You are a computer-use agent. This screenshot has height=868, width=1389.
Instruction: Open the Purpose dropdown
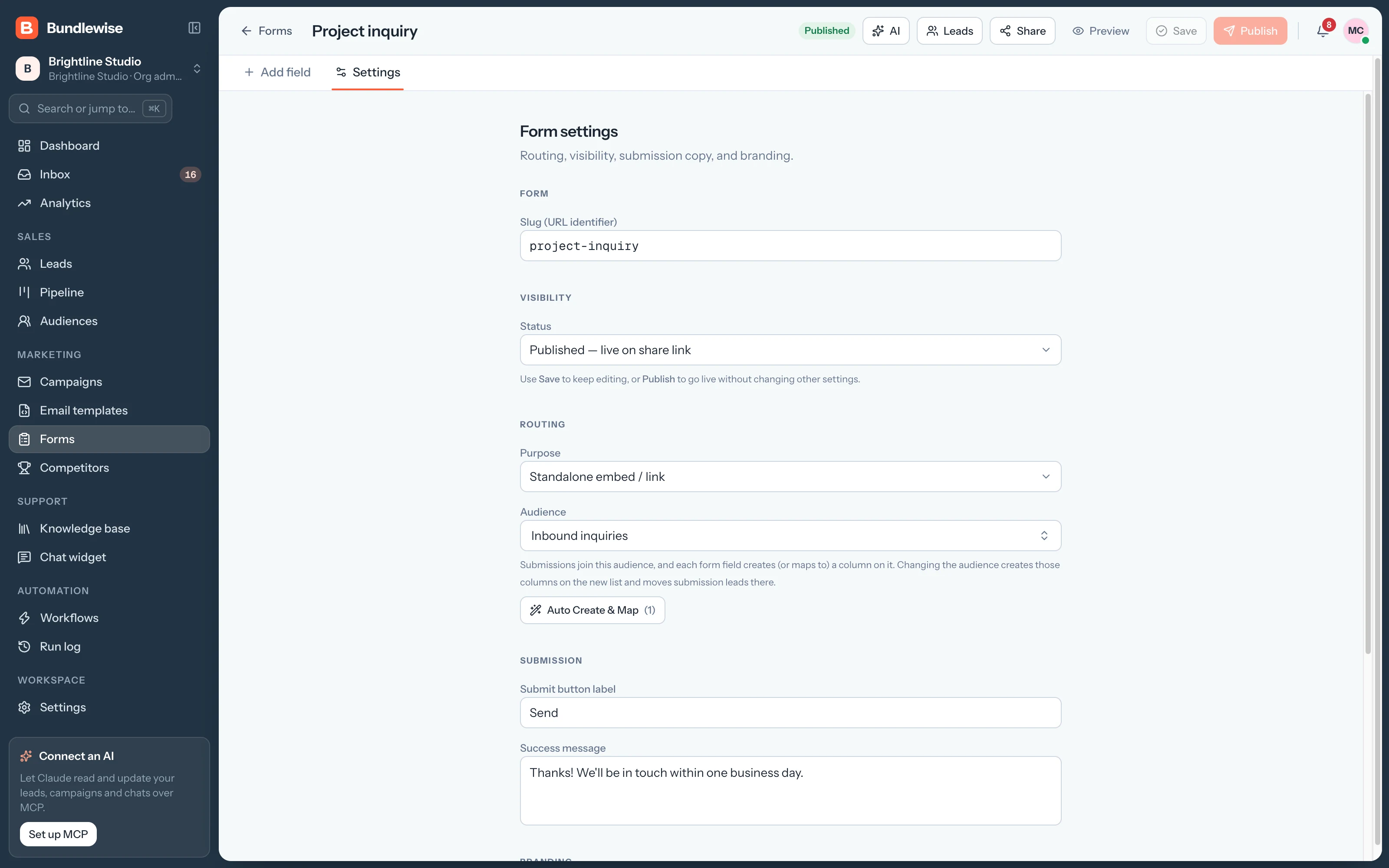pyautogui.click(x=790, y=477)
